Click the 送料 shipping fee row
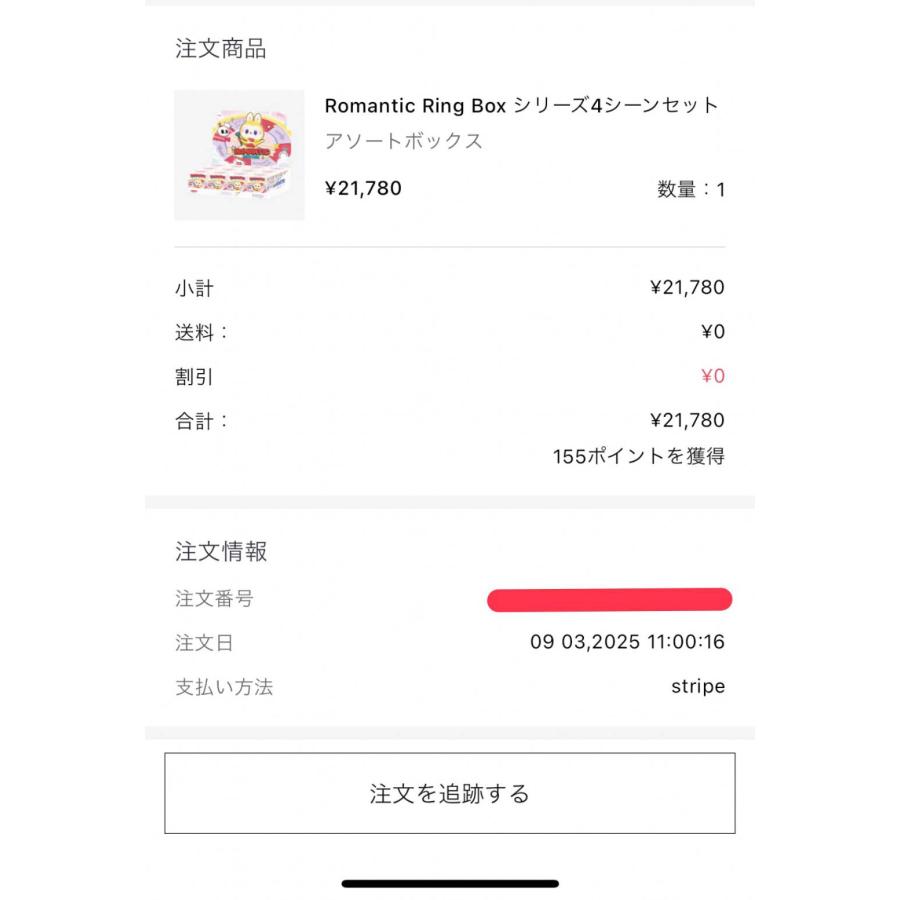The image size is (900, 900). coord(204,332)
